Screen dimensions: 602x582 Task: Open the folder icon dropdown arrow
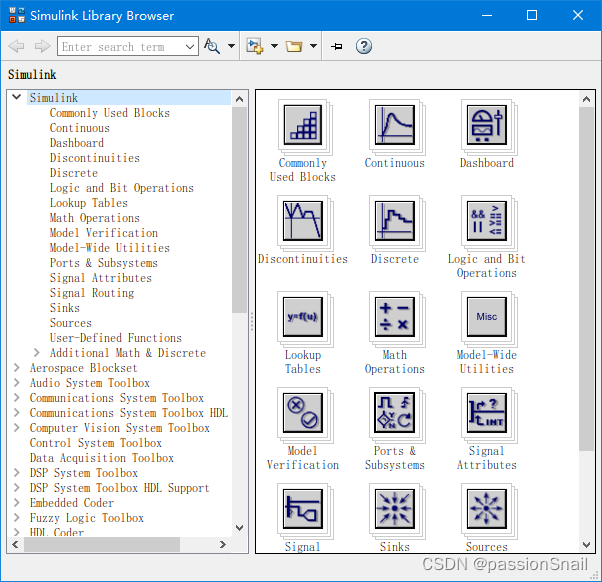pos(313,46)
